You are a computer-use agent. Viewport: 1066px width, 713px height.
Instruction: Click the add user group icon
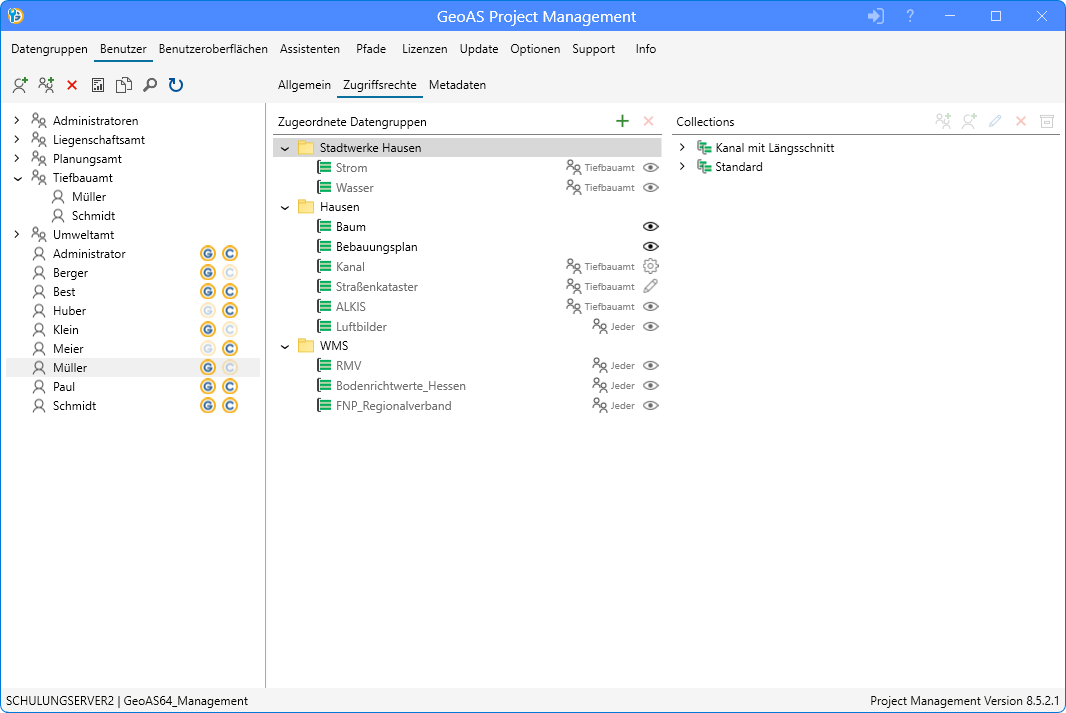(46, 86)
